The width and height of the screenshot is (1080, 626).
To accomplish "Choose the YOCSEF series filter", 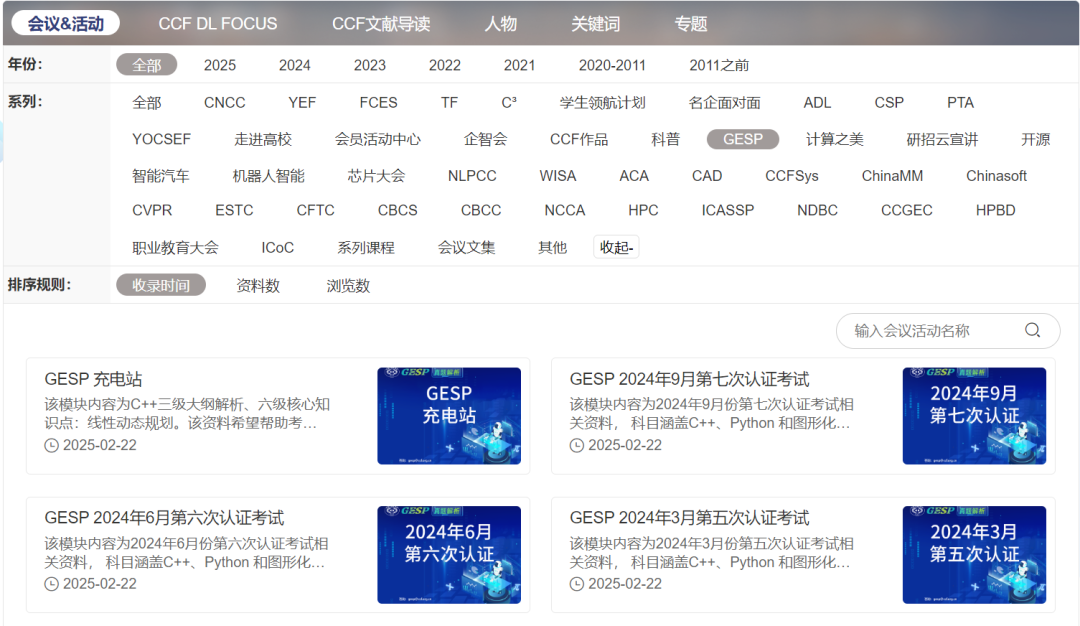I will [161, 139].
